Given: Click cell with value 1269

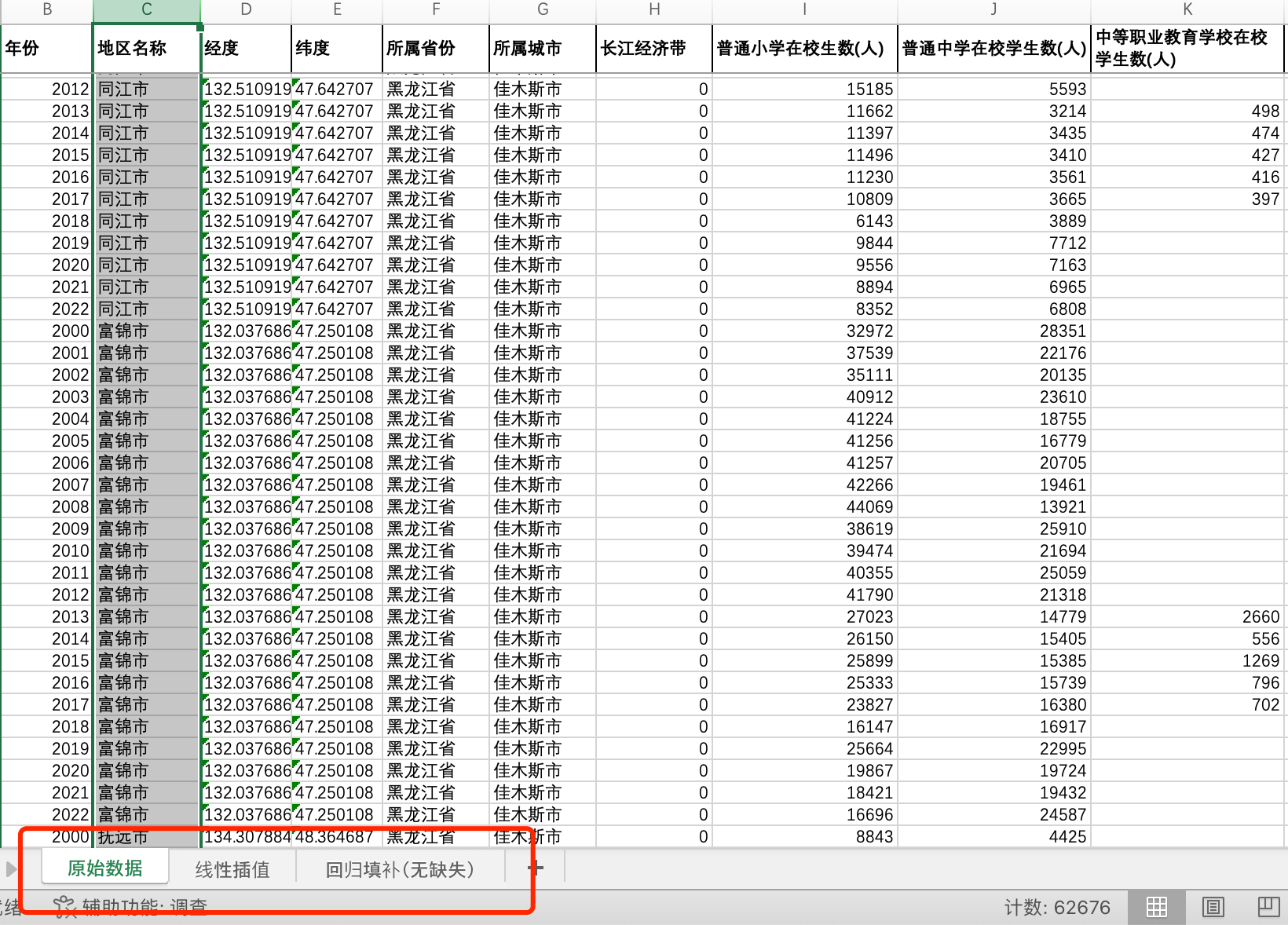Looking at the screenshot, I should (1187, 661).
